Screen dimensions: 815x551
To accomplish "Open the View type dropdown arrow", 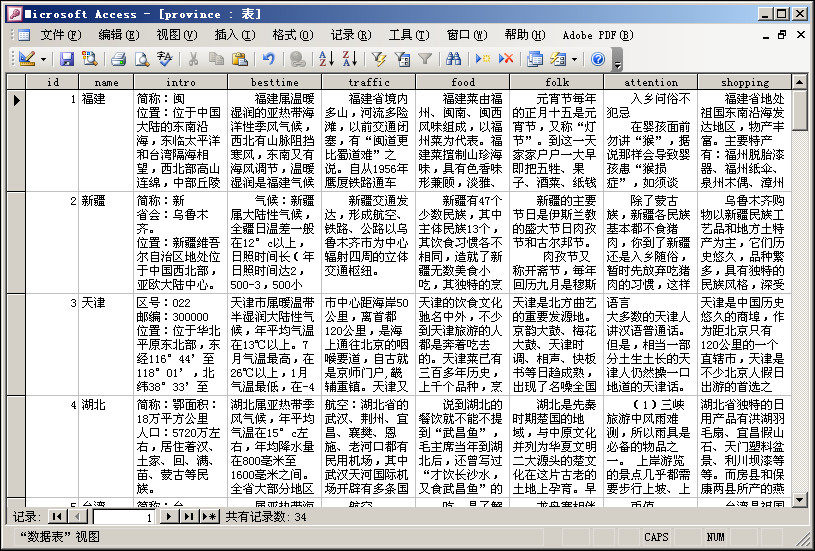I will [x=43, y=59].
